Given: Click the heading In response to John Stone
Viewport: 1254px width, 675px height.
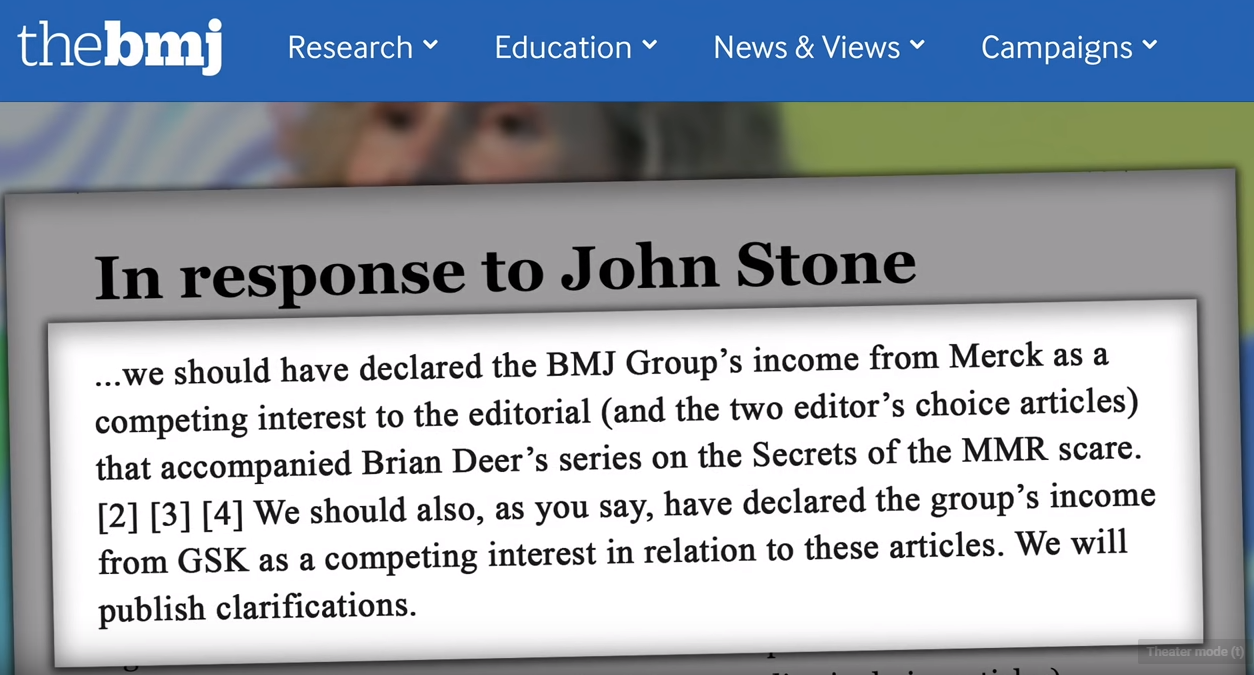Looking at the screenshot, I should click(x=505, y=268).
